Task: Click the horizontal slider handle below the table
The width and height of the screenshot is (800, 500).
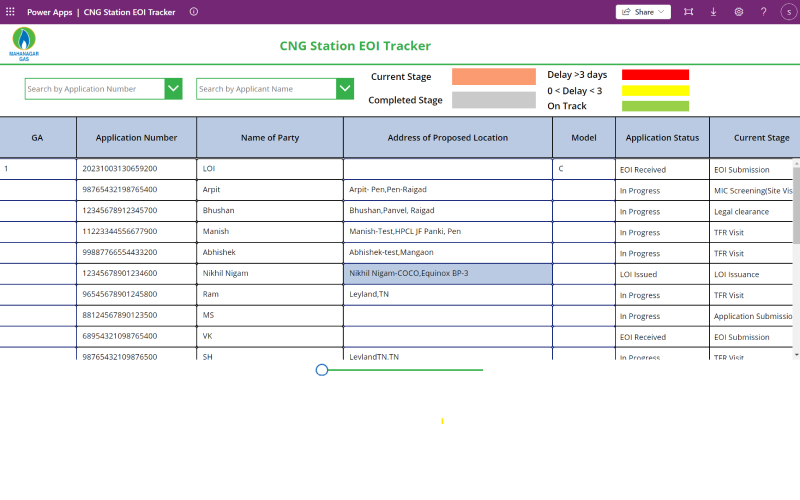Action: pos(321,370)
